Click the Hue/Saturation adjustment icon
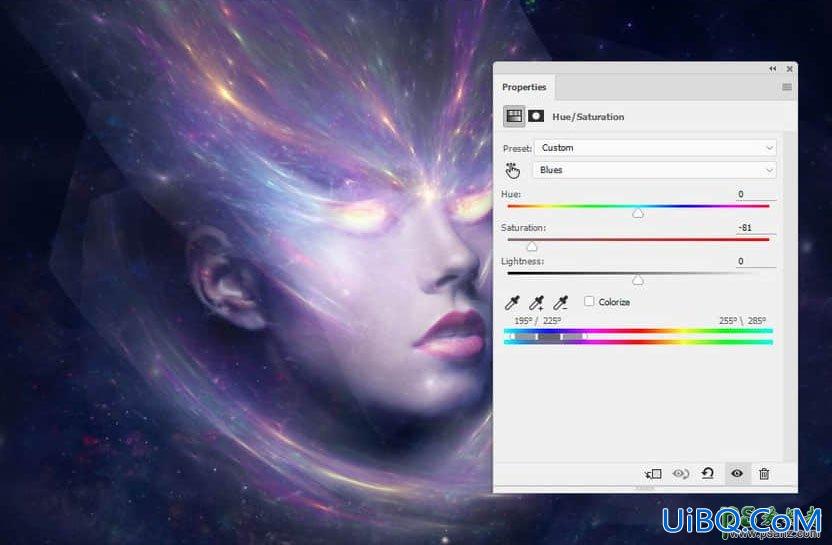This screenshot has width=832, height=545. point(514,116)
